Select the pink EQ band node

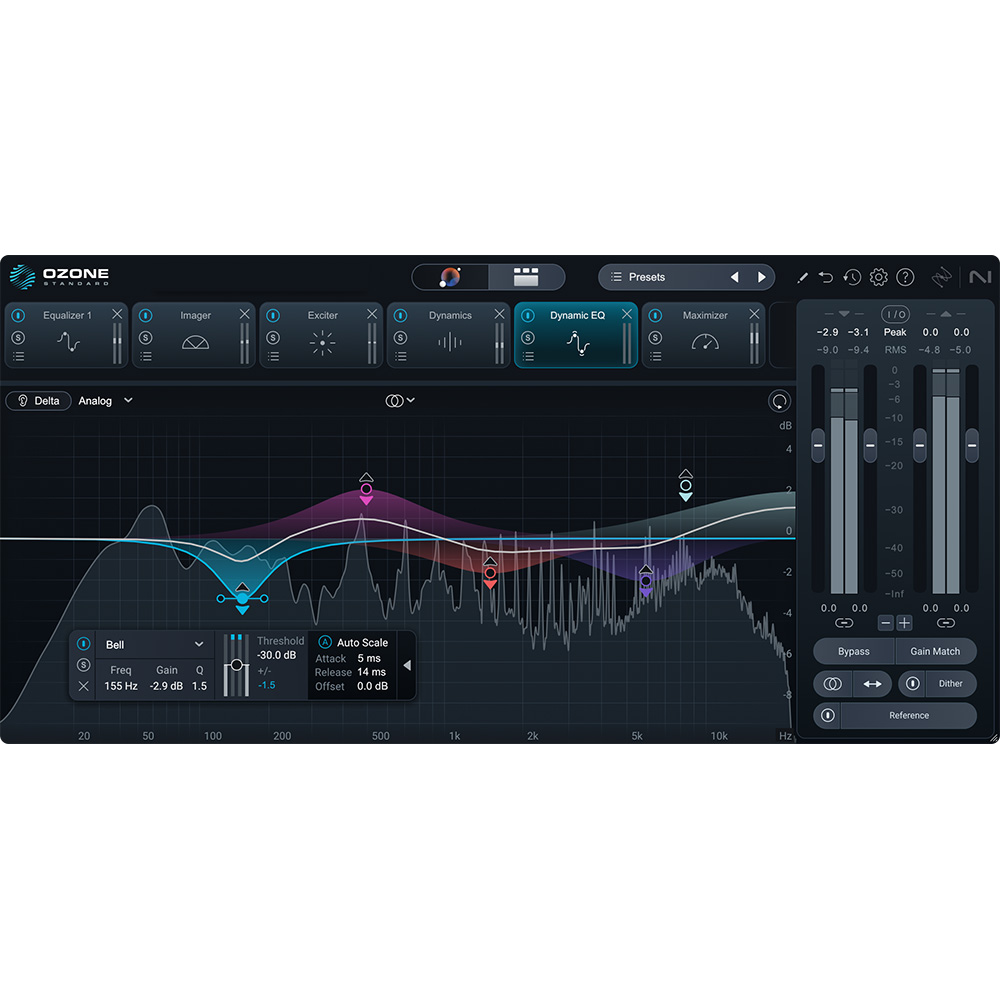click(x=366, y=489)
